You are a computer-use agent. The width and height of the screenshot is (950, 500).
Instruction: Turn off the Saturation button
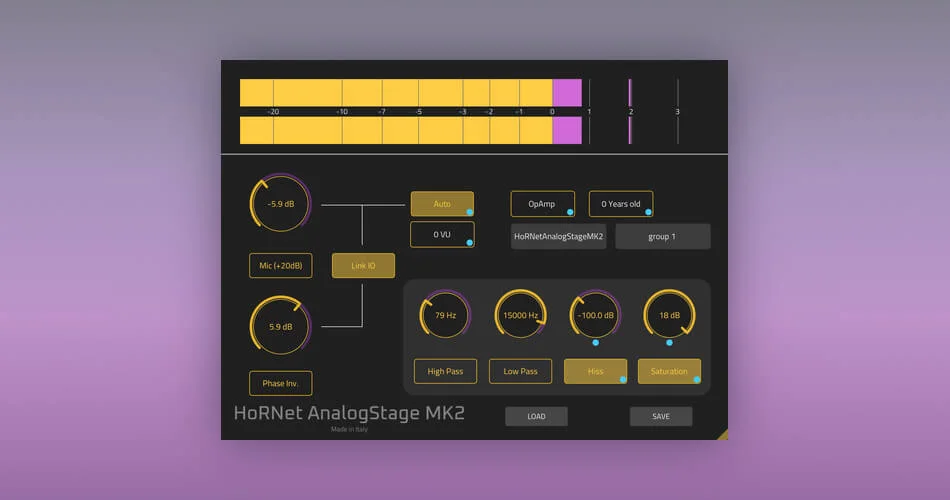point(669,371)
